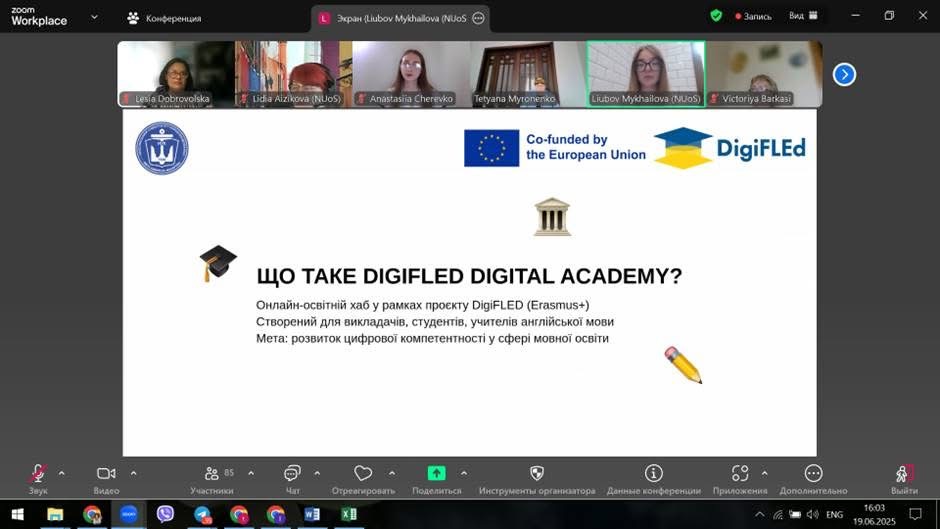This screenshot has height=529, width=940.
Task: Open Microsoft Word from taskbar
Action: (x=312, y=515)
